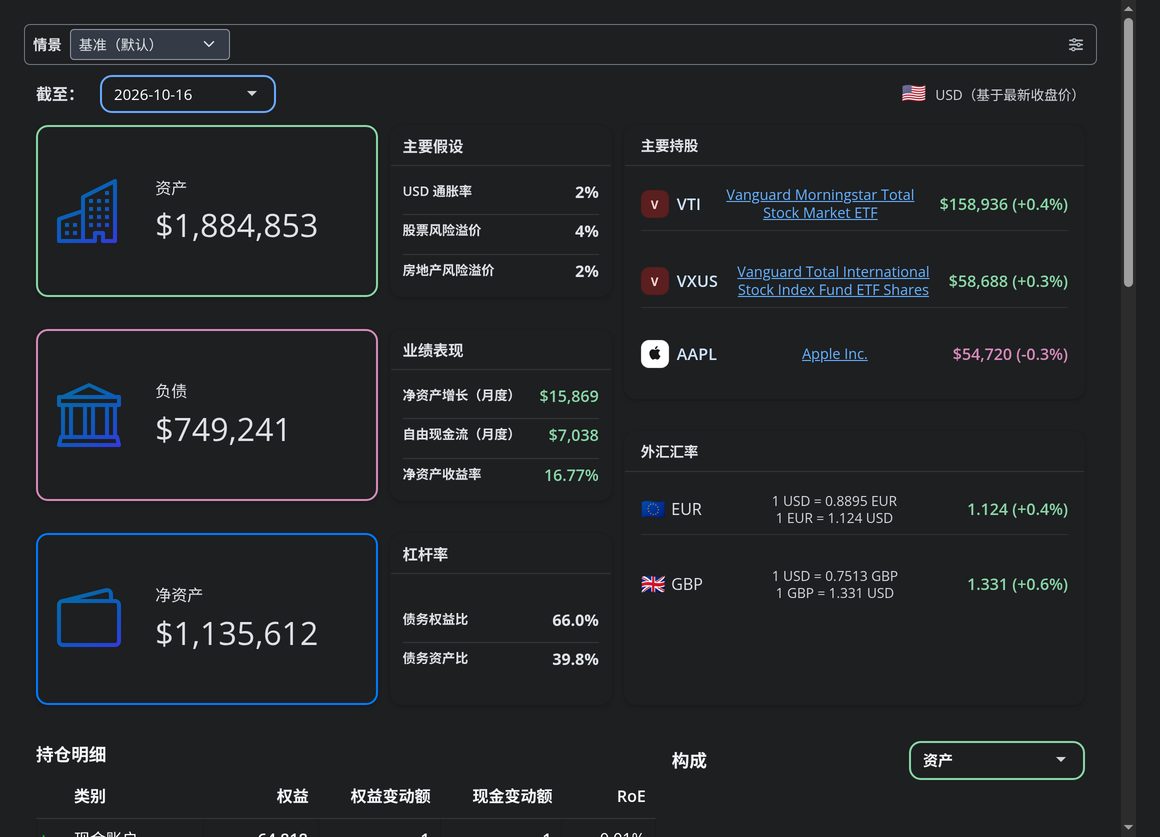Image resolution: width=1160 pixels, height=837 pixels.
Task: Click the VTI Vanguard logo icon
Action: coord(654,204)
